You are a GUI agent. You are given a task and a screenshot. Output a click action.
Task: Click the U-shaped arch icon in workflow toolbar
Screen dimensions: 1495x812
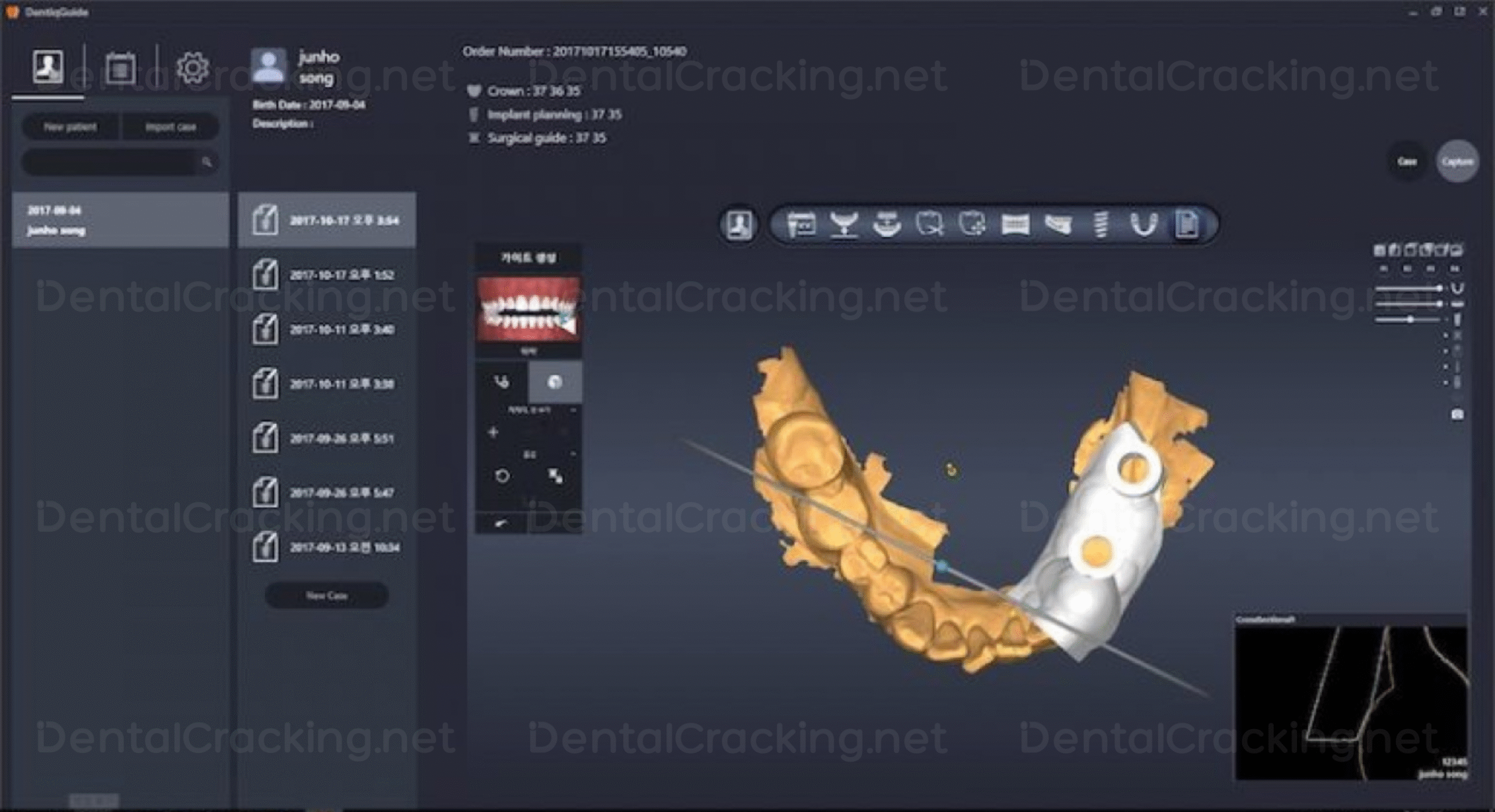(1143, 225)
